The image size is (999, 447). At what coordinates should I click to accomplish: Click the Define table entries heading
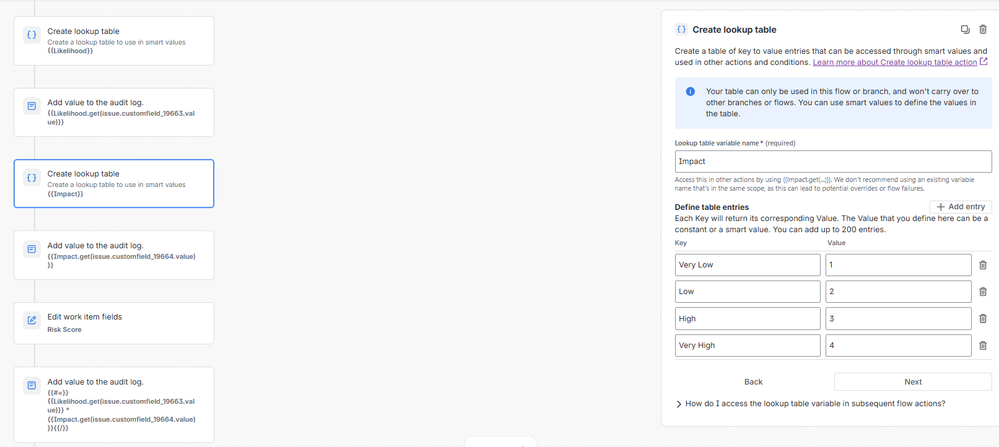[x=712, y=207]
